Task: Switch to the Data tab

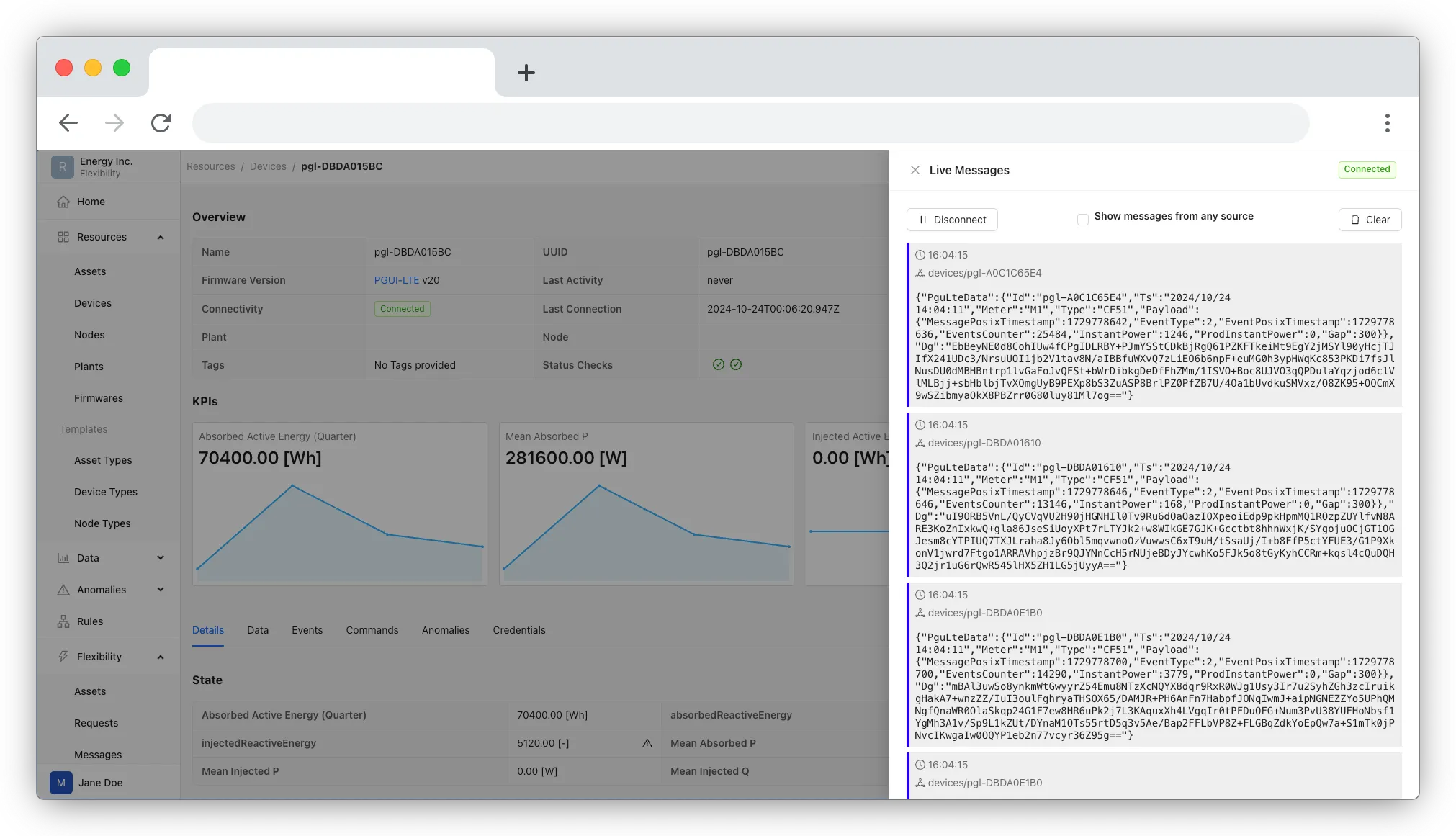Action: 258,630
